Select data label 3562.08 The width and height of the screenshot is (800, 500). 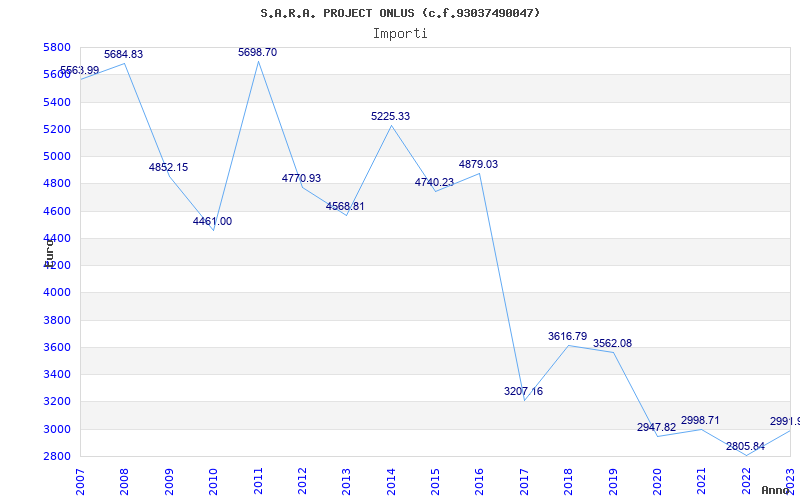coord(612,343)
